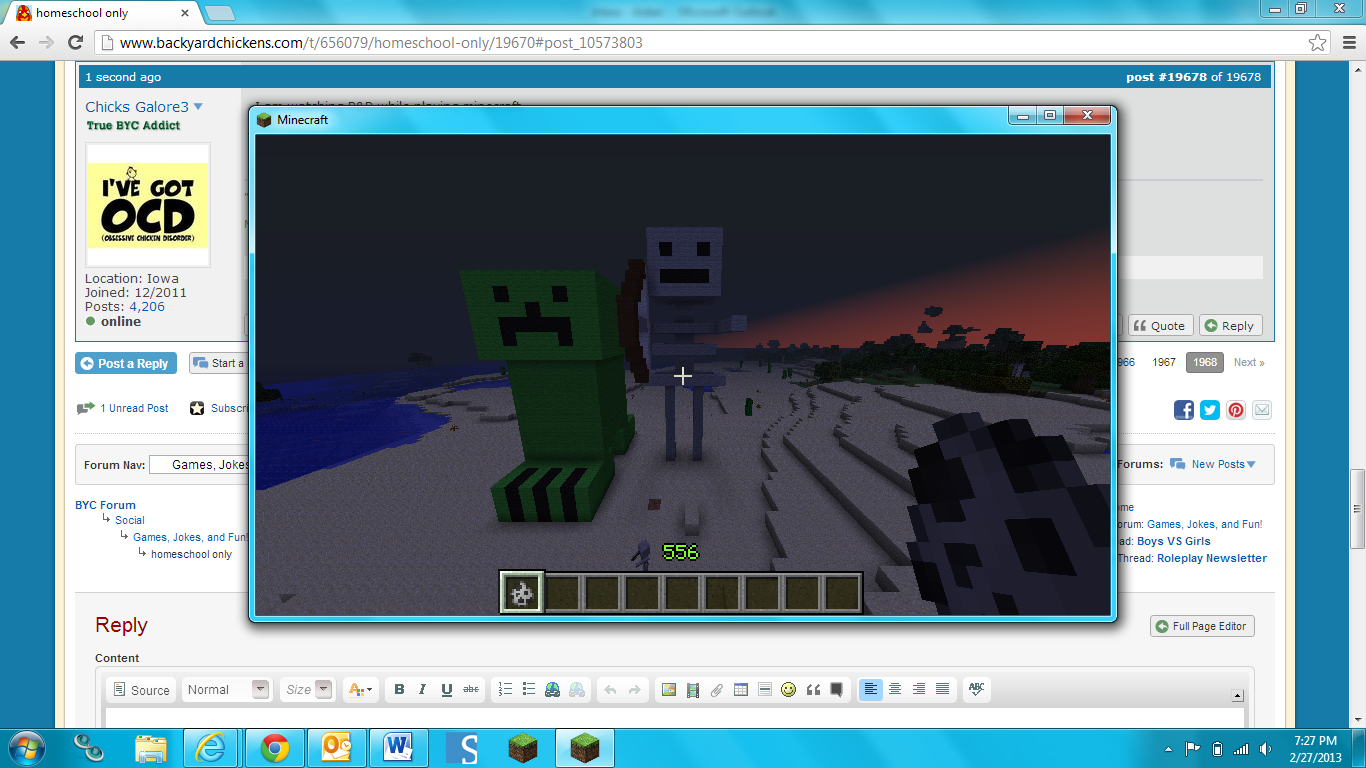The image size is (1366, 768).
Task: Toggle italic text formatting
Action: [x=422, y=689]
